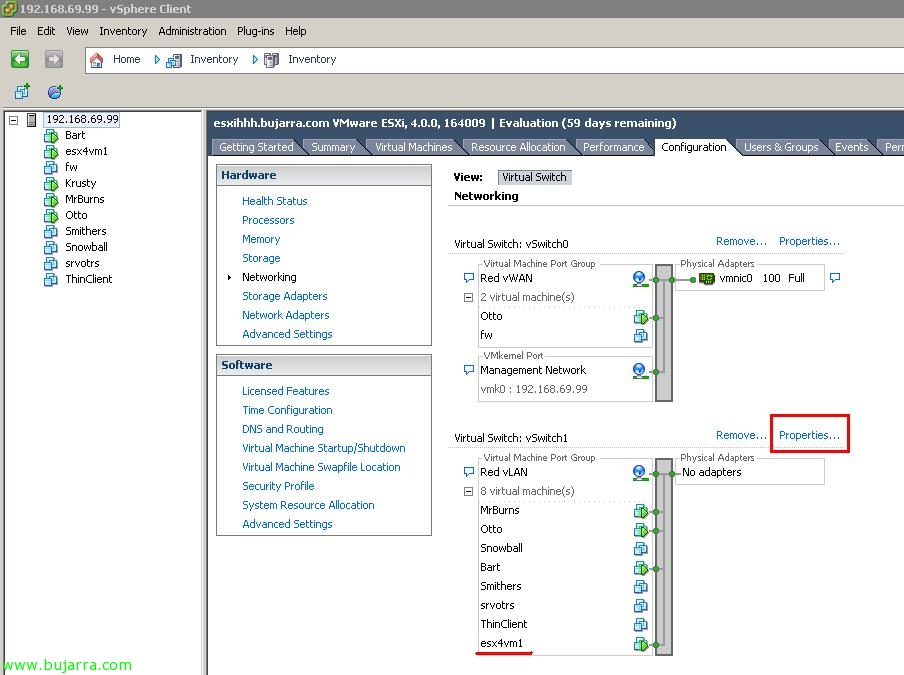Open the Help menu
904x675 pixels.
(296, 31)
